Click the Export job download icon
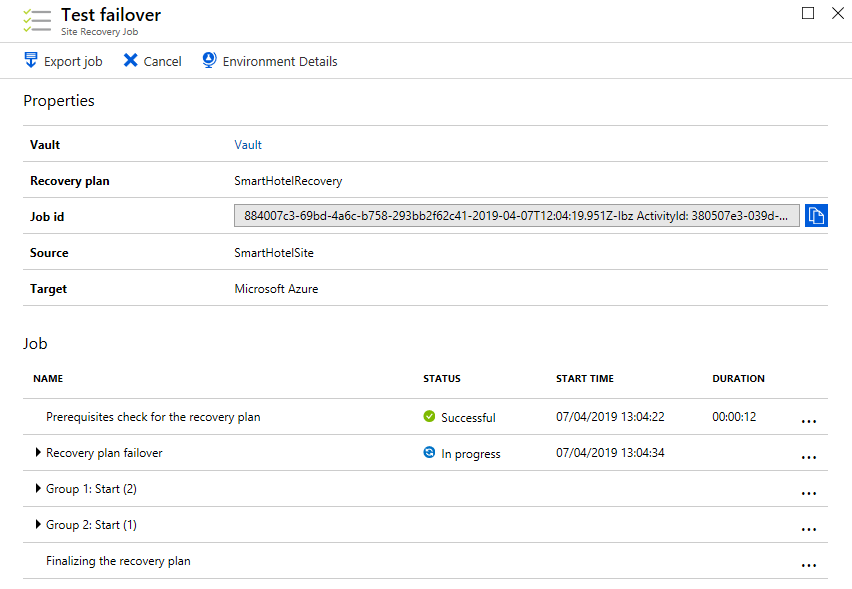Image resolution: width=852 pixels, height=589 pixels. point(31,60)
